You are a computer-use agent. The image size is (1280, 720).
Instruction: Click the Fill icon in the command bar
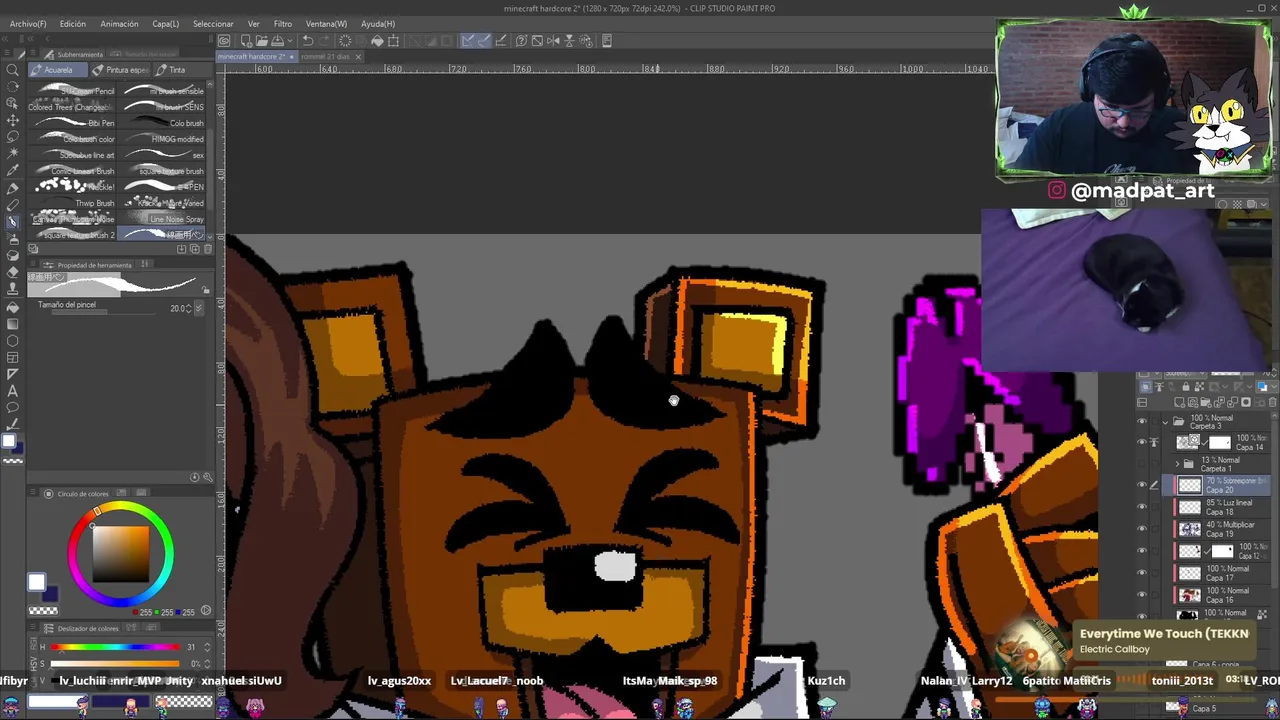[x=377, y=41]
